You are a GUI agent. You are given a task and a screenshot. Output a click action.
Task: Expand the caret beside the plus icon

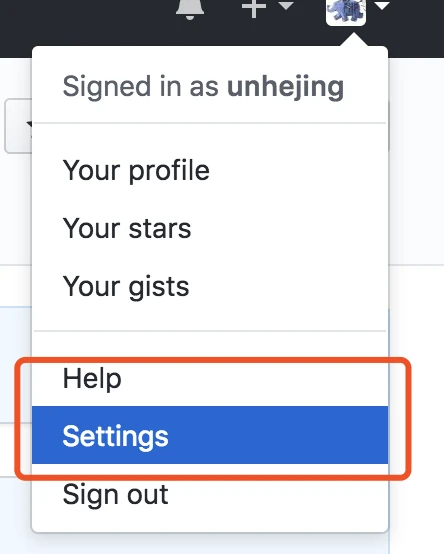click(x=286, y=6)
